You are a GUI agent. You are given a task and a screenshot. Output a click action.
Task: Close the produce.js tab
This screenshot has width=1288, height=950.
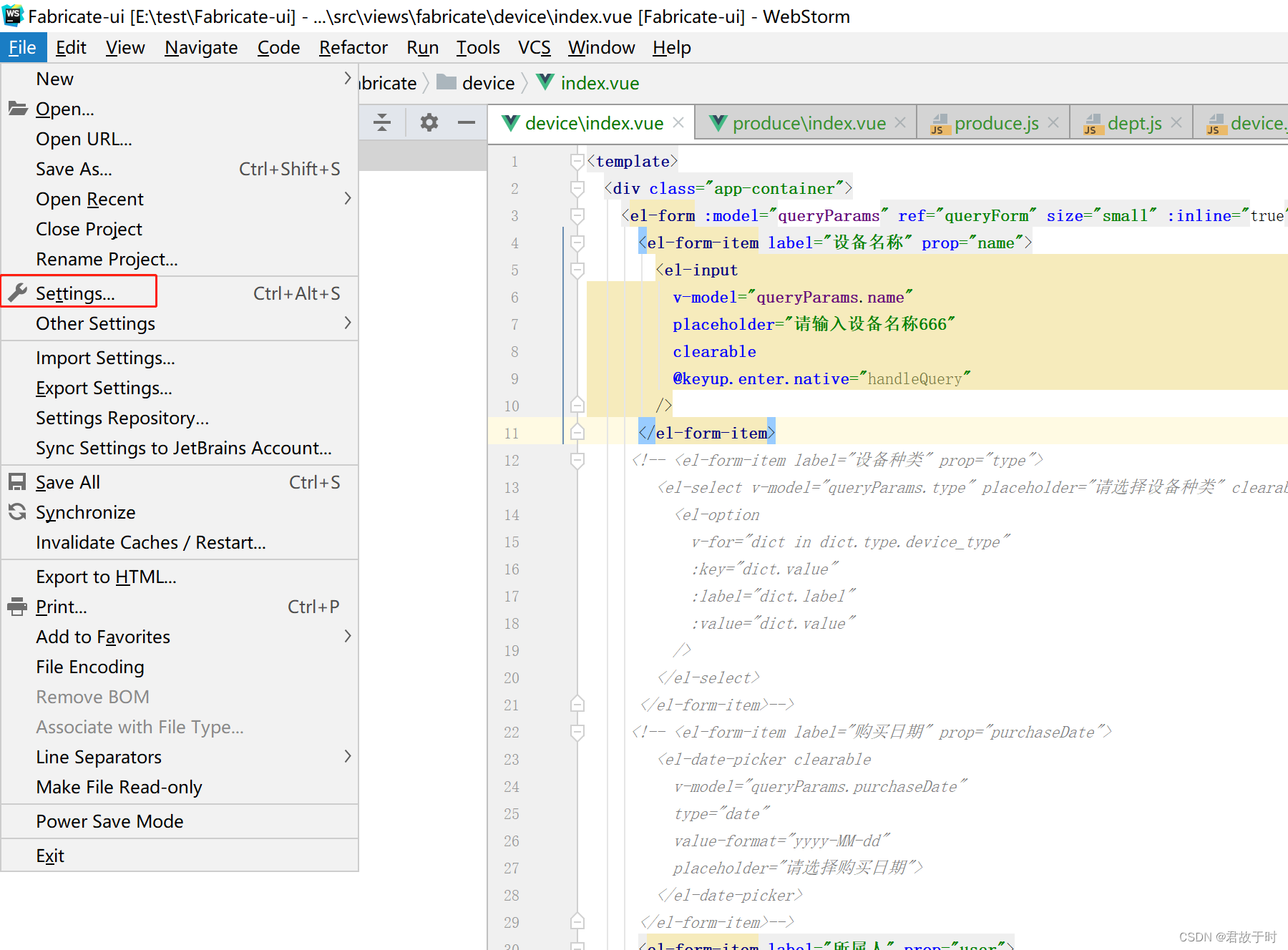(x=1053, y=122)
